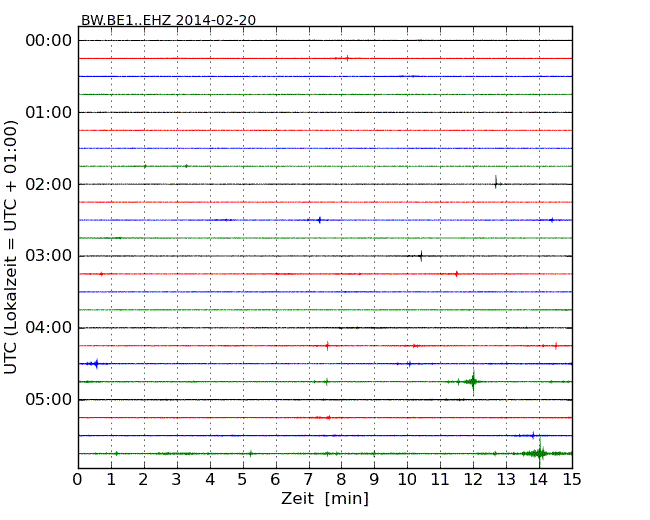Click the UTC Lokalzeit y-axis label
650x520 pixels.
11,247
